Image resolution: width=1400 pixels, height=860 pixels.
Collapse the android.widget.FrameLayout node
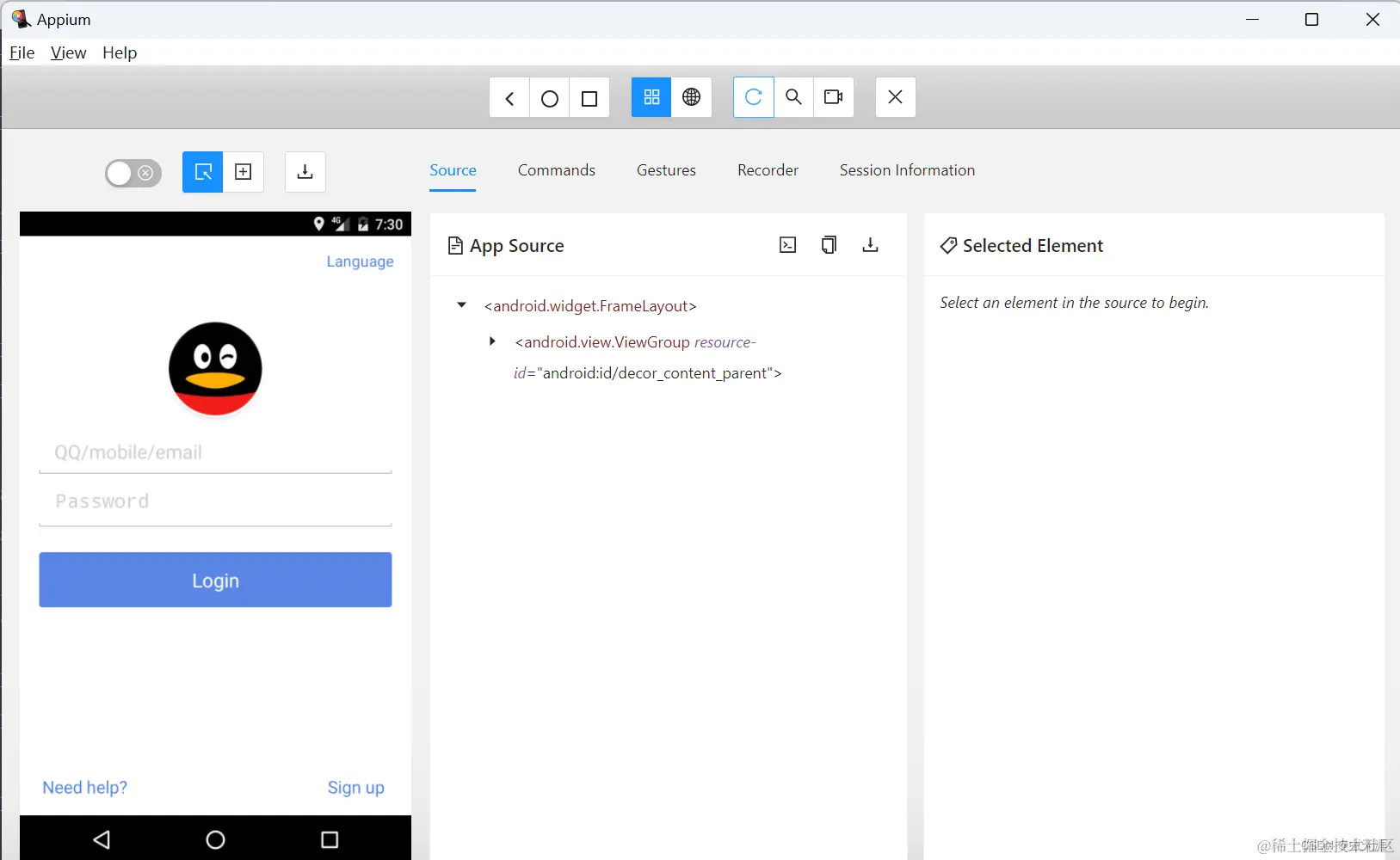coord(462,305)
